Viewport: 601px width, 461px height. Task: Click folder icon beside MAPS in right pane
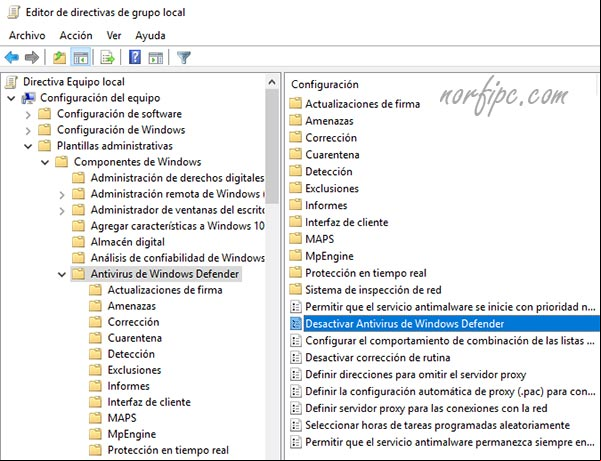point(295,239)
